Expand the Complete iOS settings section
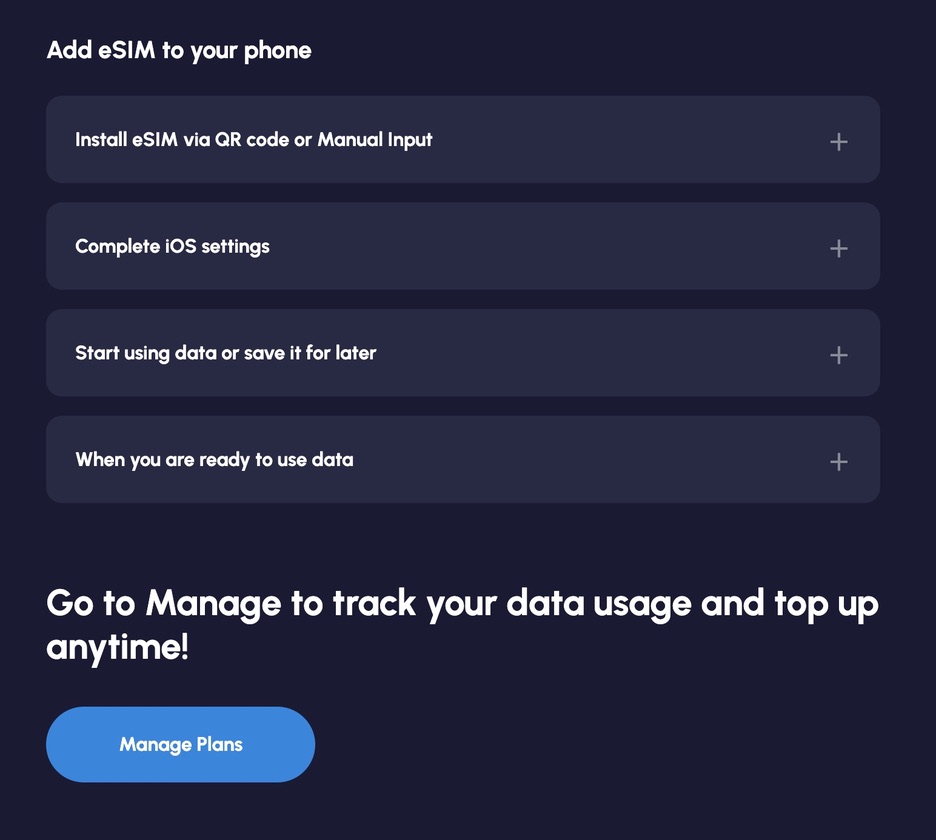936x840 pixels. click(462, 246)
